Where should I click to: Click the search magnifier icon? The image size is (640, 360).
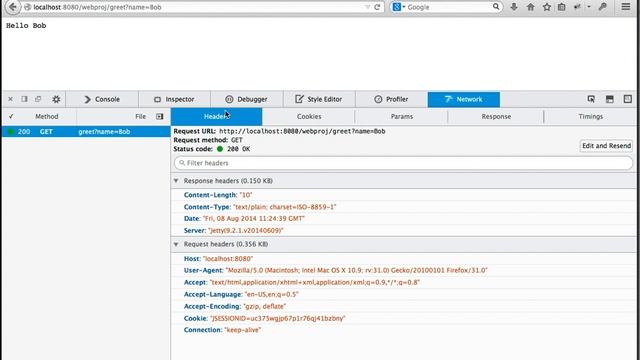(x=496, y=7)
